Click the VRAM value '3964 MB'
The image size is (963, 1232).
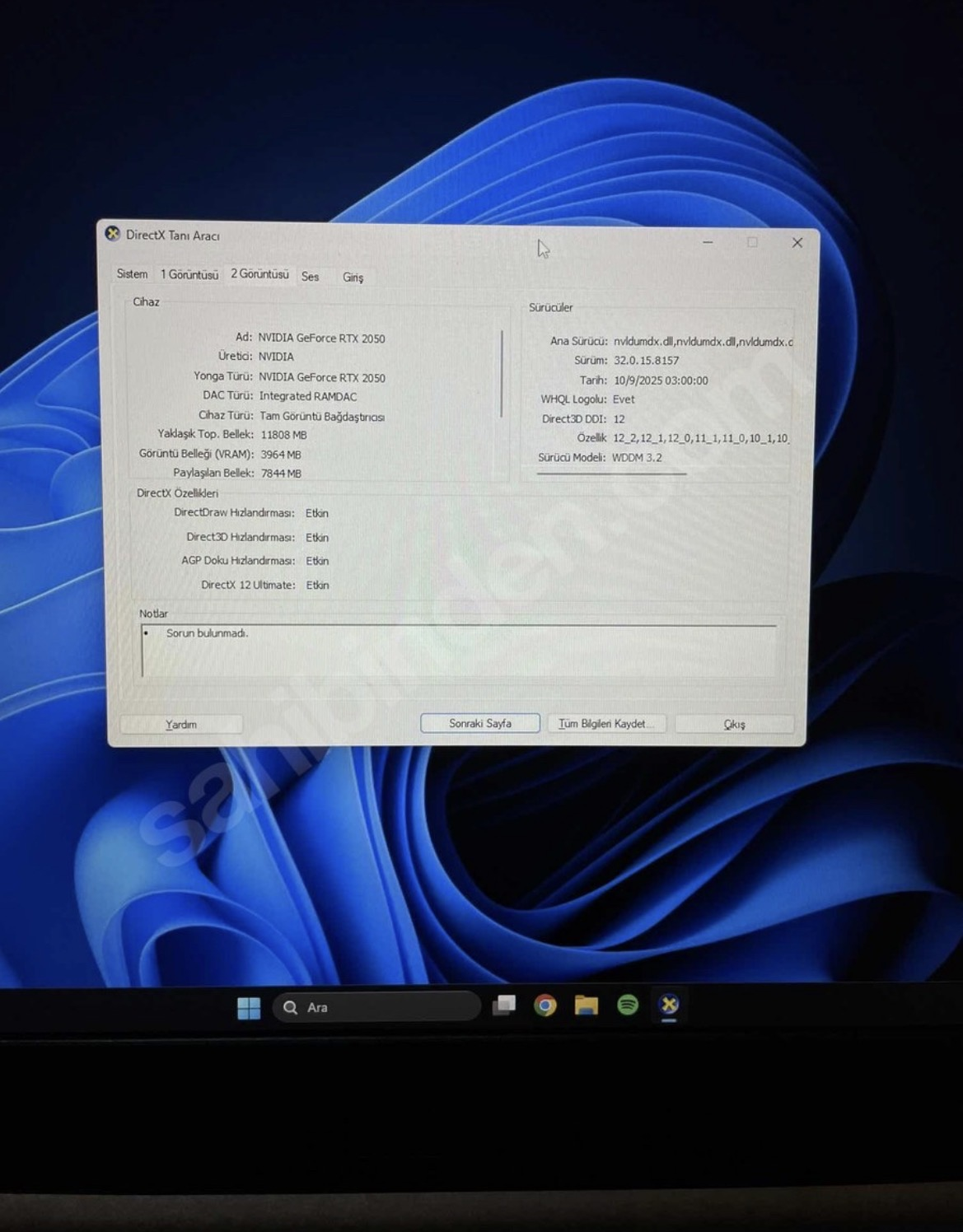(x=281, y=455)
